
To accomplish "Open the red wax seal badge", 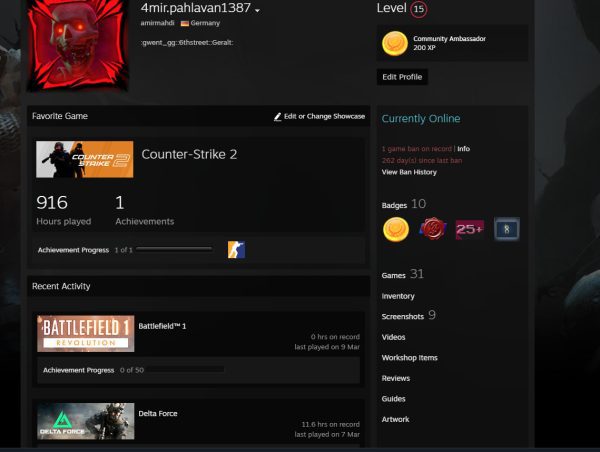I will [432, 229].
